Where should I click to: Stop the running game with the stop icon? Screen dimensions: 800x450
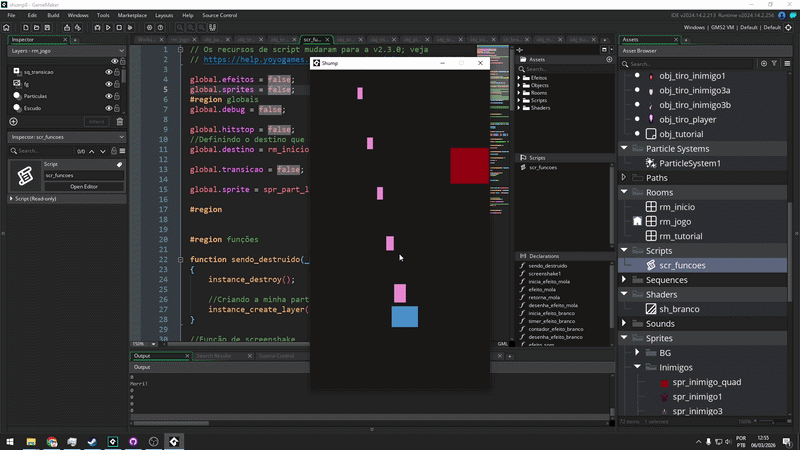tap(119, 28)
